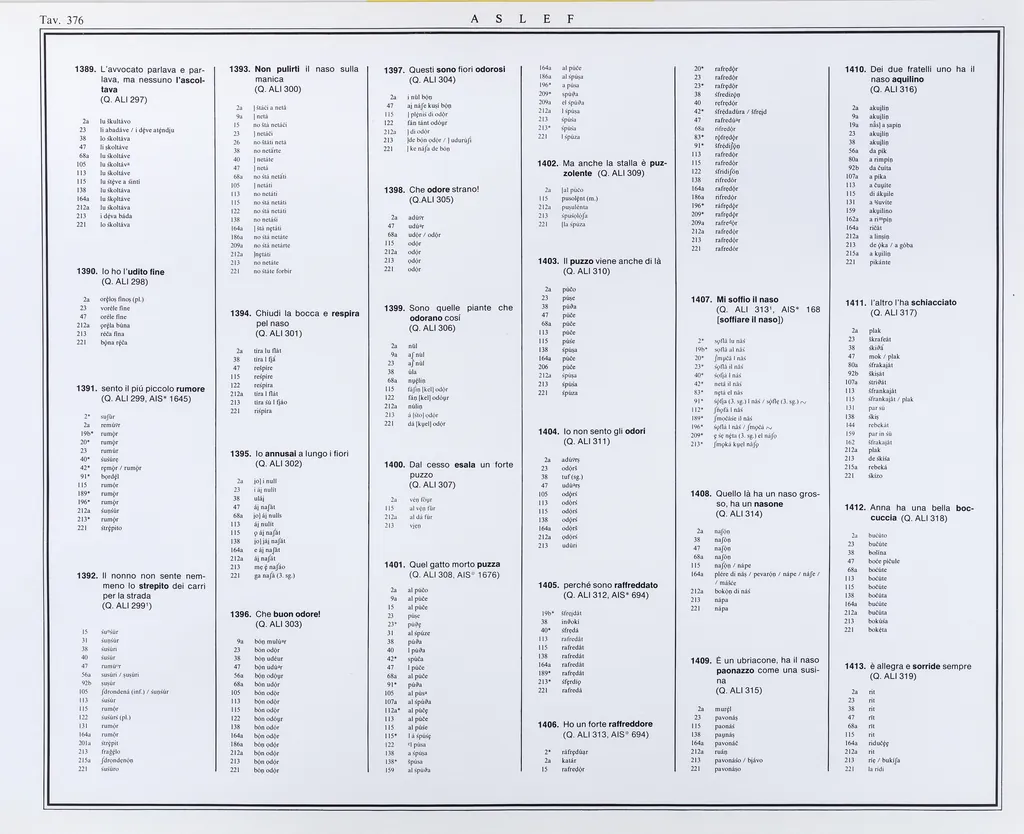Click the page label 'Tav. 376'
The image size is (1024, 834).
(x=61, y=18)
